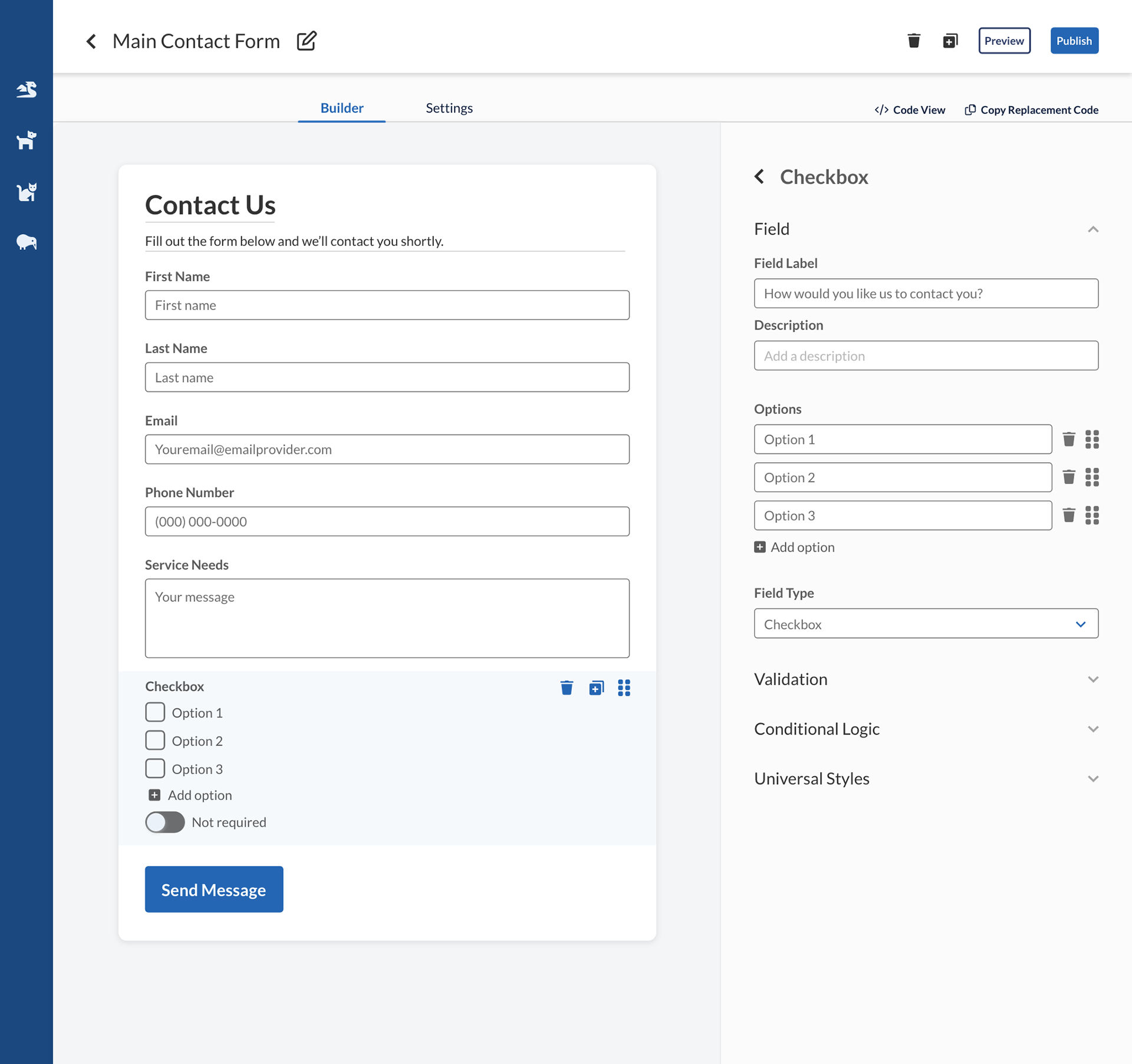The width and height of the screenshot is (1132, 1064).
Task: Grab the drag handle for Option 3
Action: pos(1092,515)
